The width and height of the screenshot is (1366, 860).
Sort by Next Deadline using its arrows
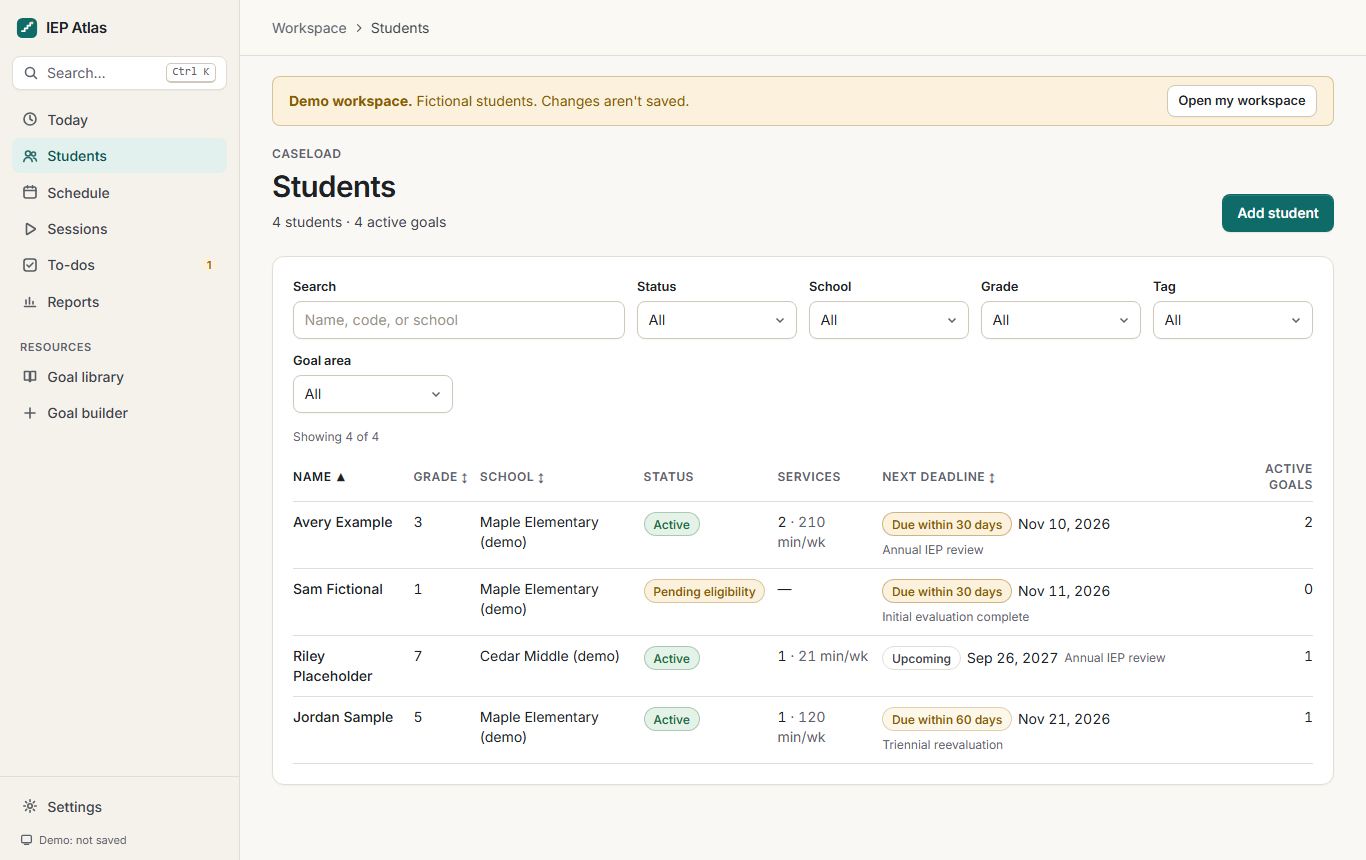tap(992, 478)
